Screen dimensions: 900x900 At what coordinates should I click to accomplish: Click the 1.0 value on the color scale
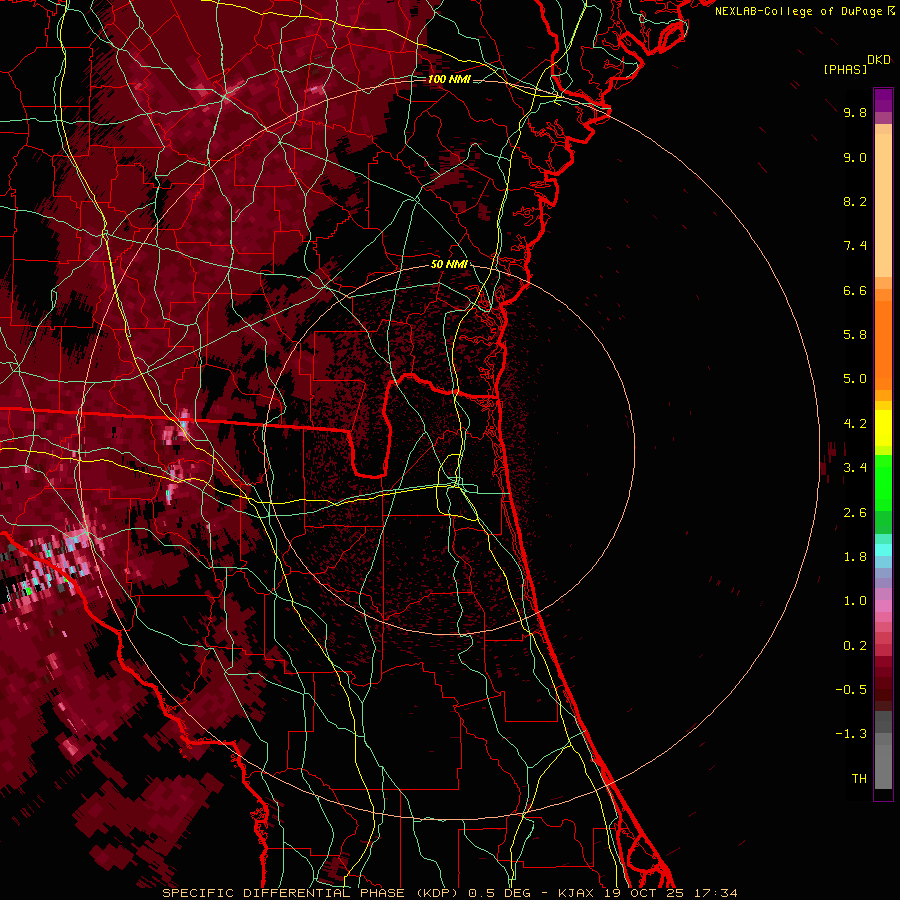(x=855, y=601)
